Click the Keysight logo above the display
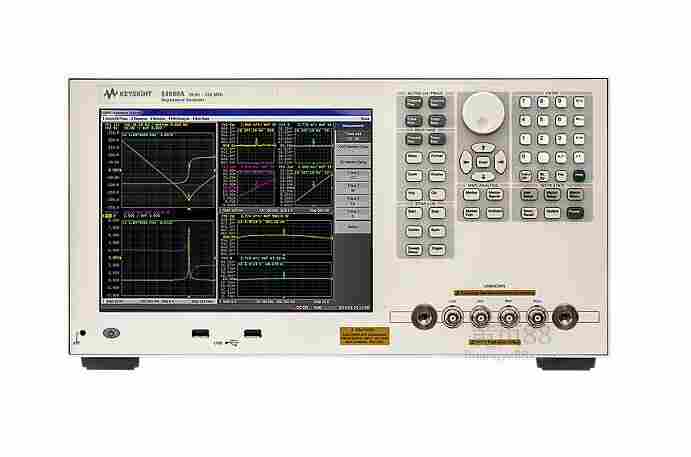Viewport: 691px width, 457px height. pos(124,91)
